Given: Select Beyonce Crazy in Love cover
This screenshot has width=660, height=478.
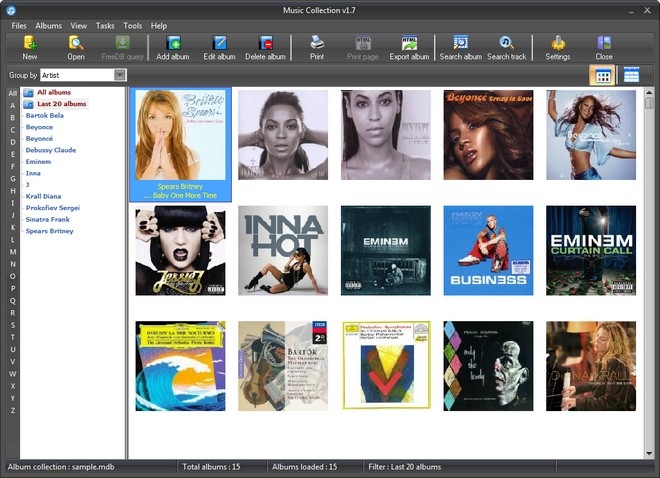Looking at the screenshot, I should [x=488, y=135].
